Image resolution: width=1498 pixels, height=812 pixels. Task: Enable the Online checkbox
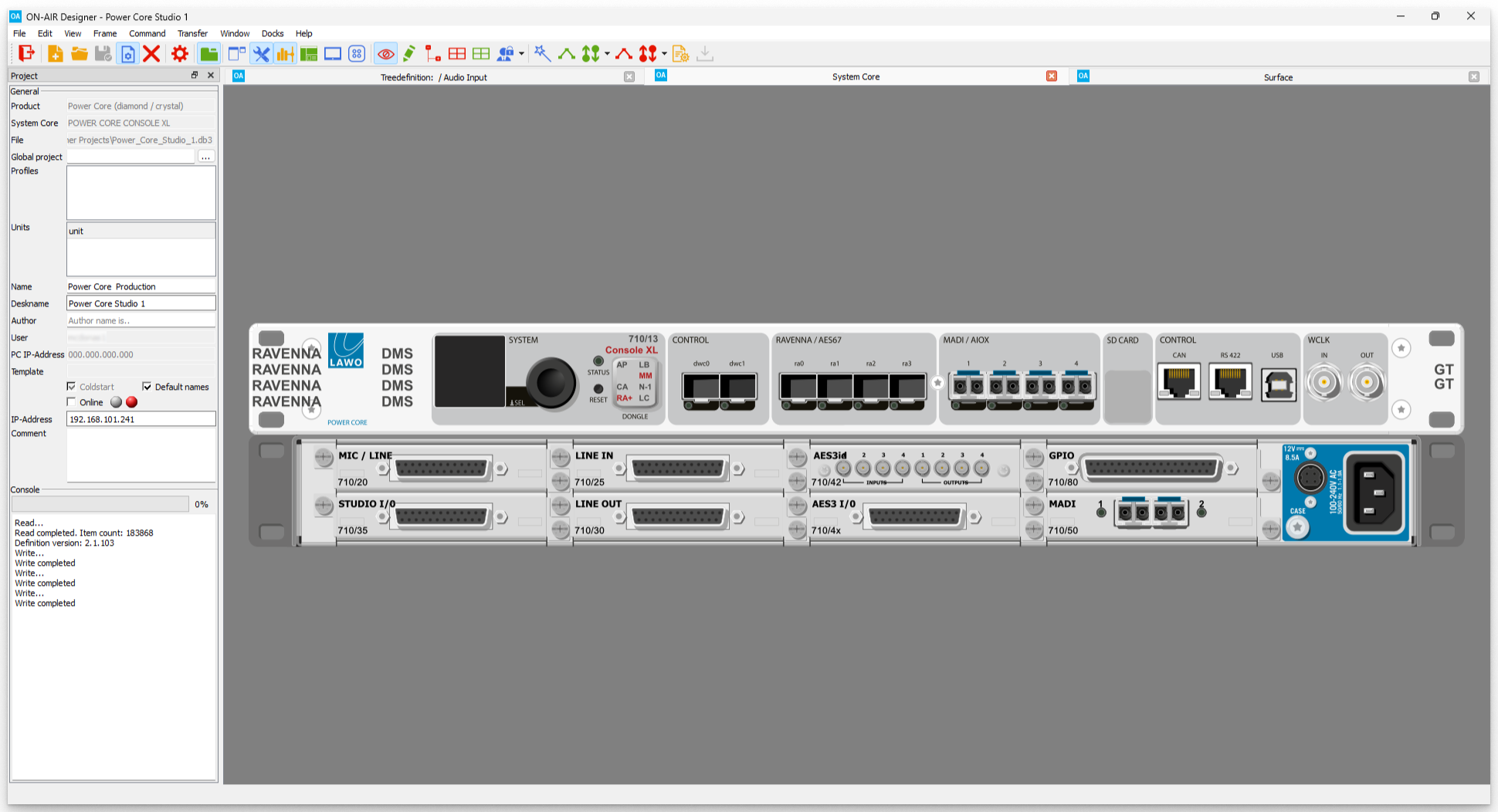72,402
